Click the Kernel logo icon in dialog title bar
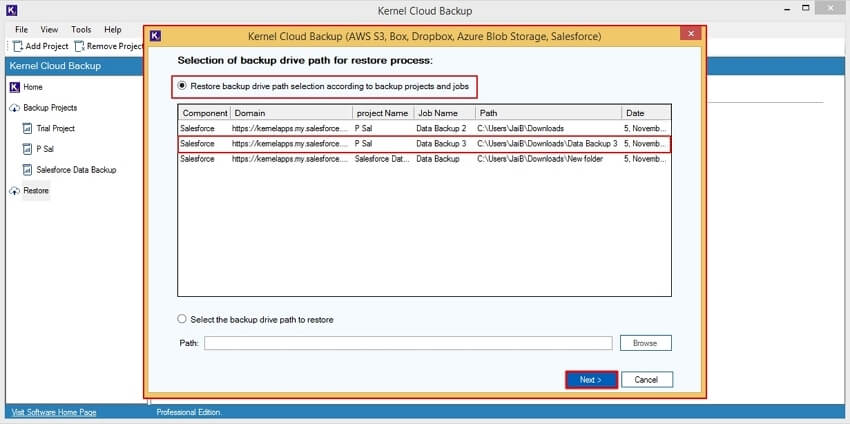This screenshot has width=850, height=424. click(155, 36)
